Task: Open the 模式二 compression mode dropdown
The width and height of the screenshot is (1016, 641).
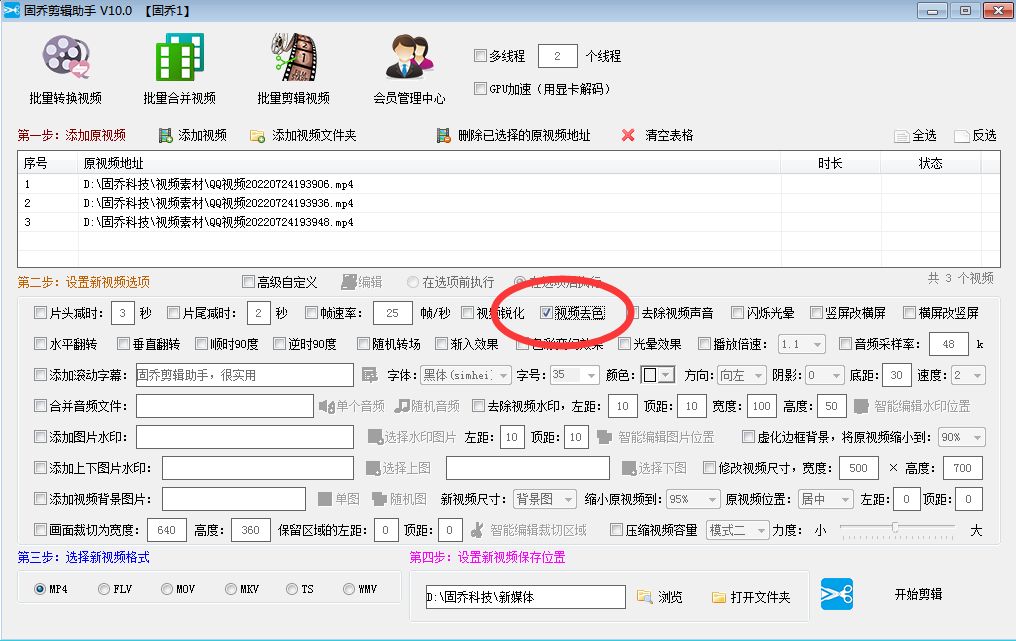Action: click(738, 530)
